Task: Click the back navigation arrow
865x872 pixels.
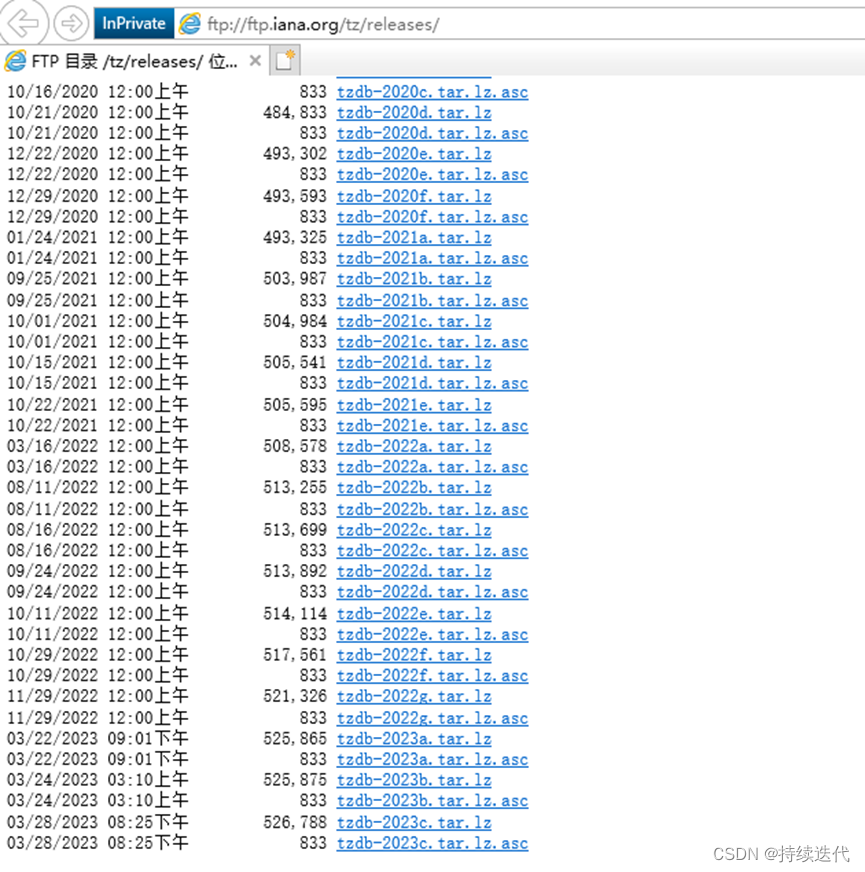Action: 24,23
